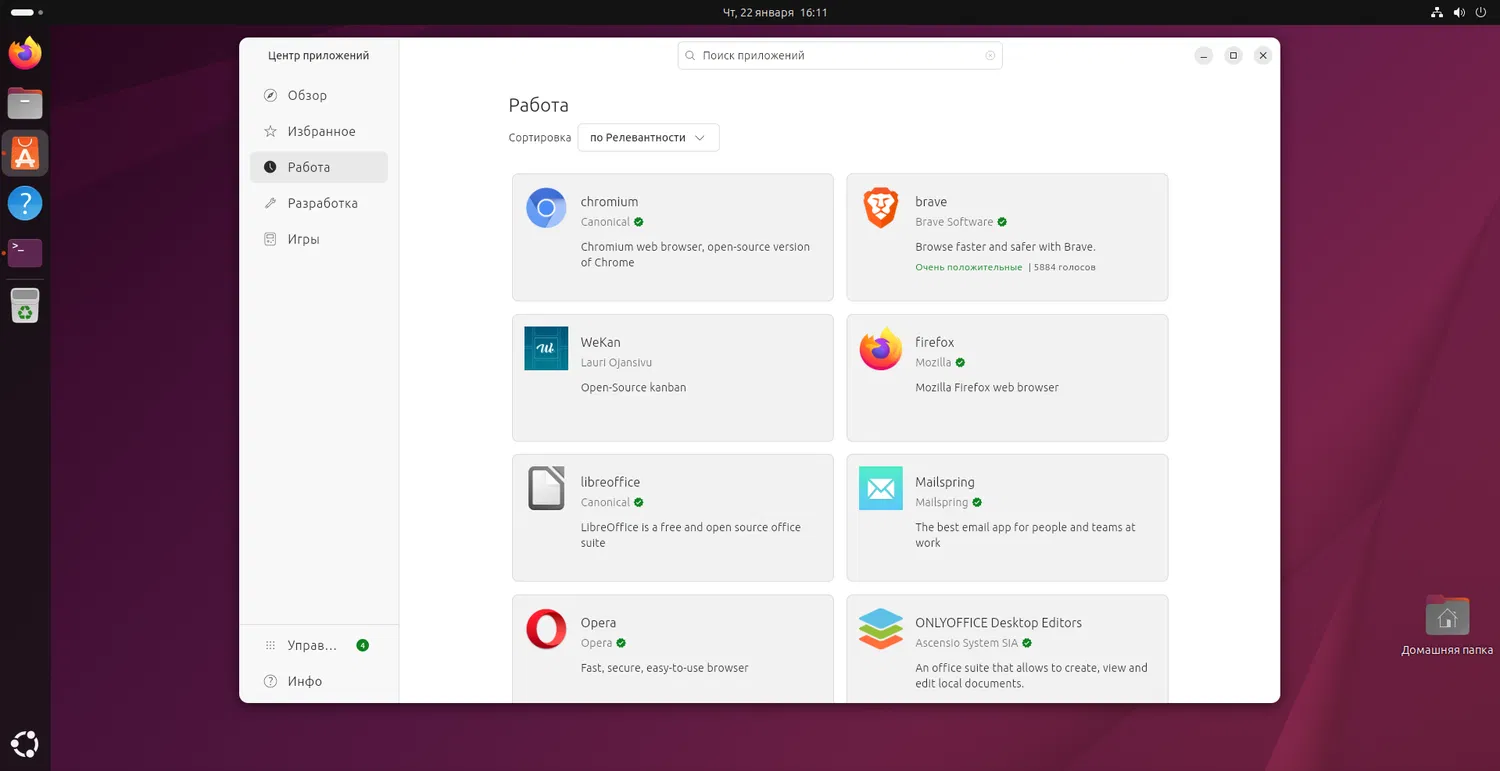1500x771 pixels.
Task: Click the firefox app icon in the list
Action: [x=881, y=348]
